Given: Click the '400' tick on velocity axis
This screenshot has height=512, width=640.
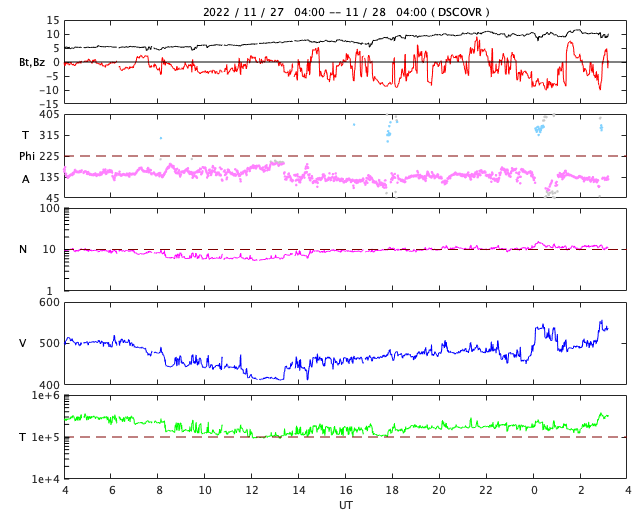Looking at the screenshot, I should [49, 385].
